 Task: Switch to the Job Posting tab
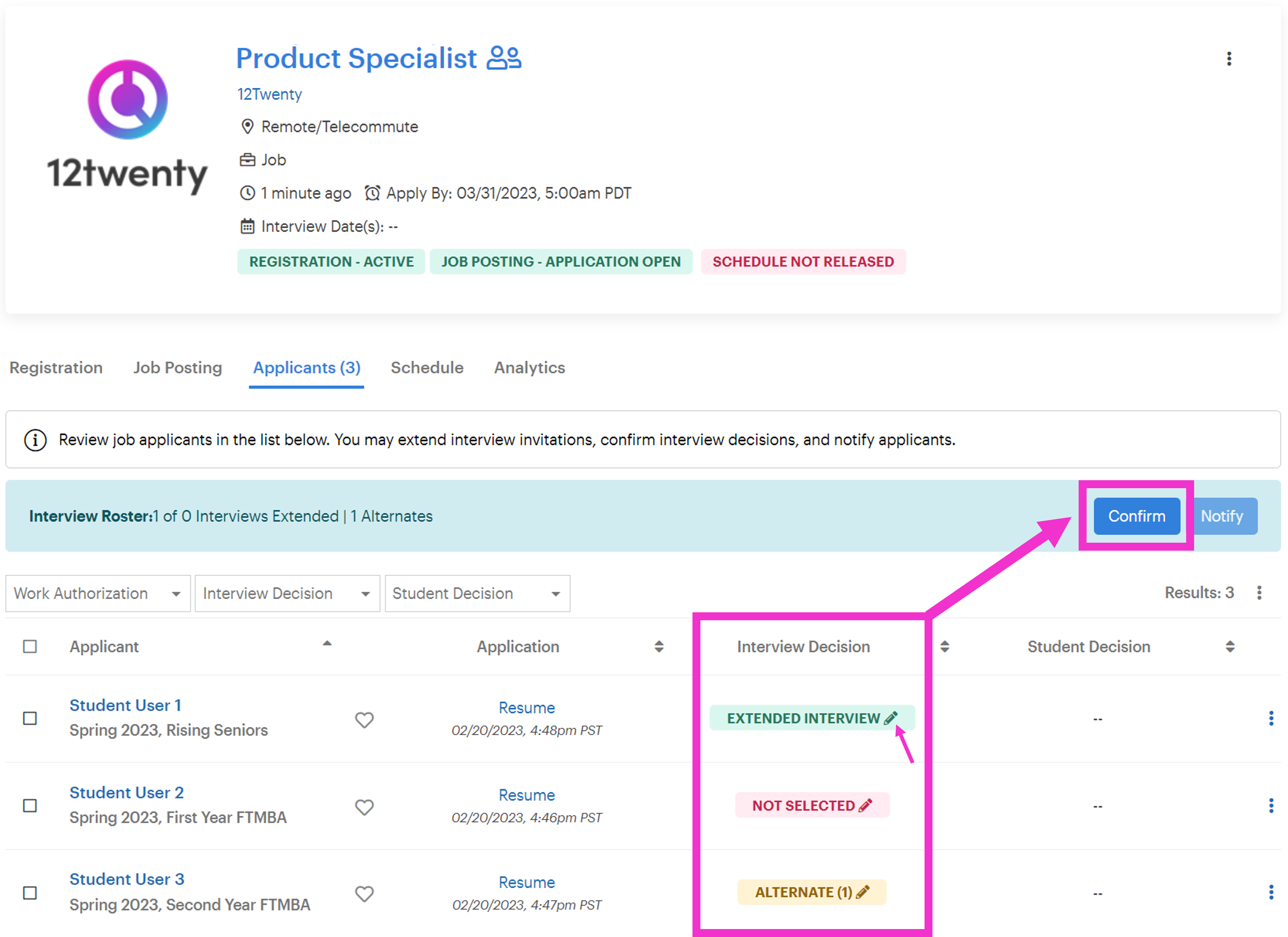[x=178, y=368]
